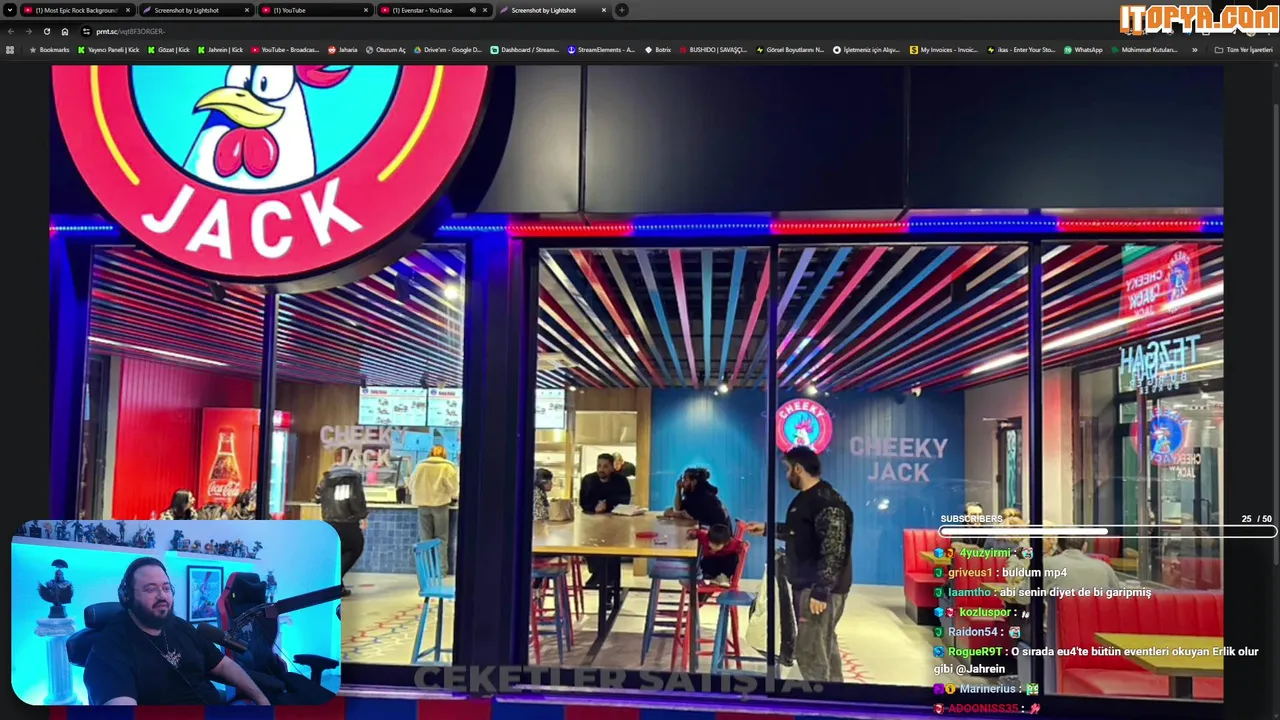The image size is (1280, 720).
Task: Open the browser home page
Action: [x=65, y=31]
